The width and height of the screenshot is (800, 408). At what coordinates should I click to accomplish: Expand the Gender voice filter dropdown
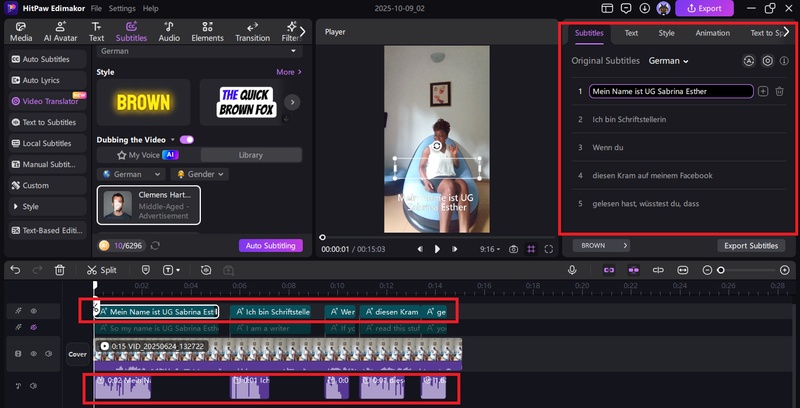pos(199,174)
